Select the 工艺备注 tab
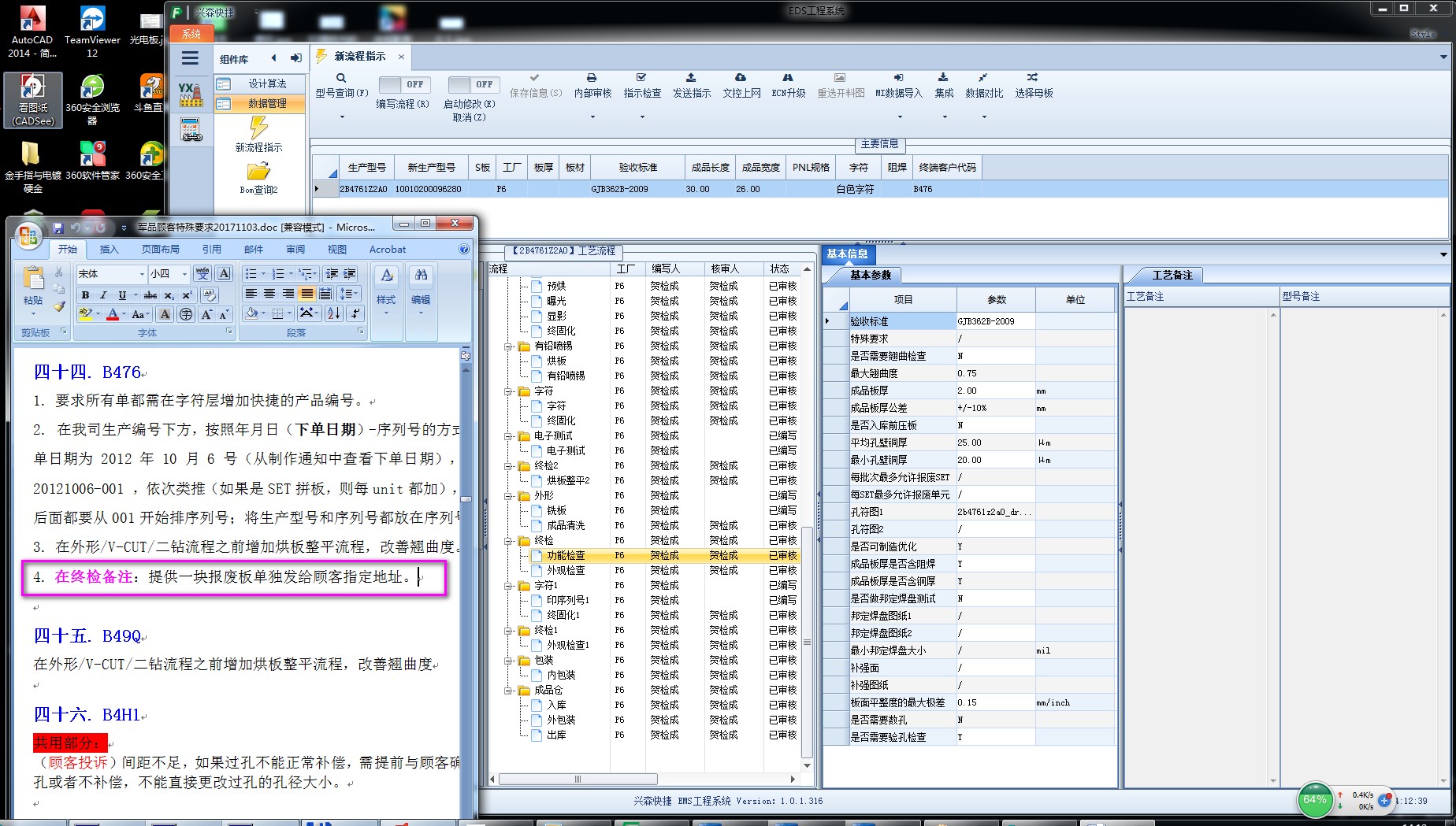The width and height of the screenshot is (1456, 826). coord(1172,275)
